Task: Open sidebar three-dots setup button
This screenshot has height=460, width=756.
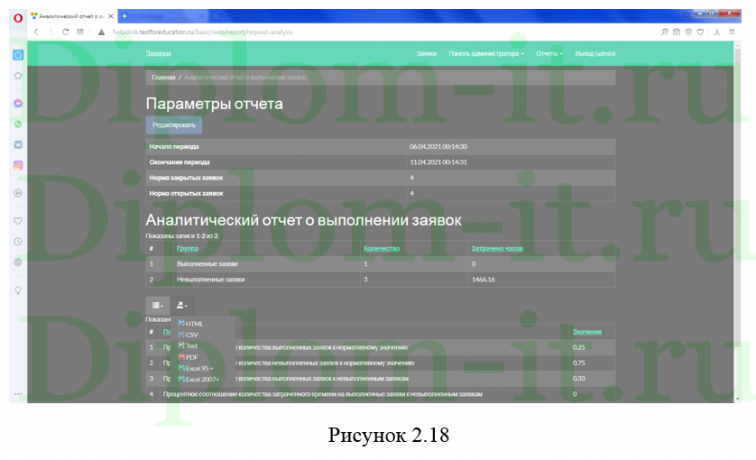Action: [18, 394]
